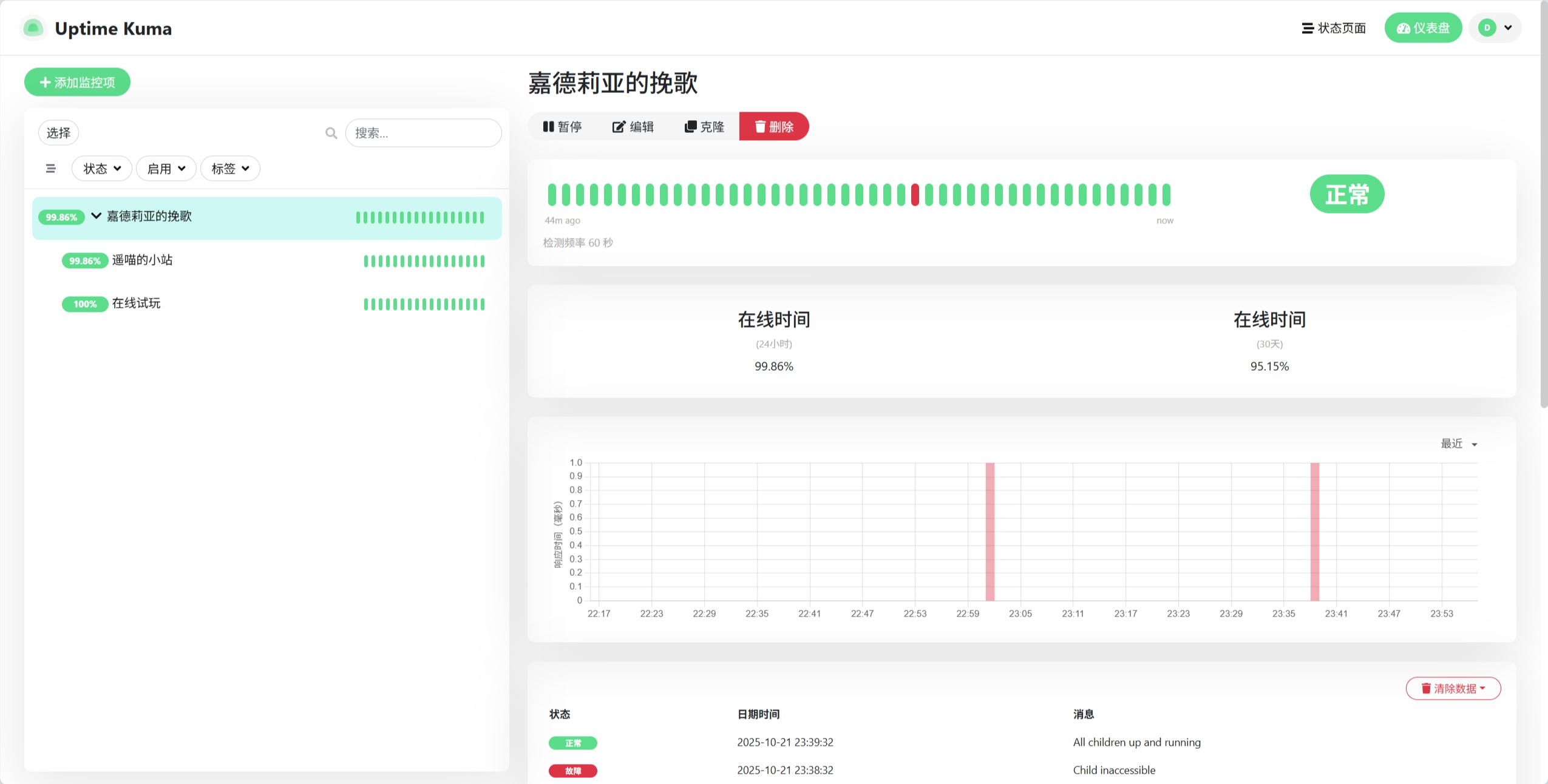
Task: Collapse the 嘉德莉亚的挽歌 group chevron
Action: point(96,216)
